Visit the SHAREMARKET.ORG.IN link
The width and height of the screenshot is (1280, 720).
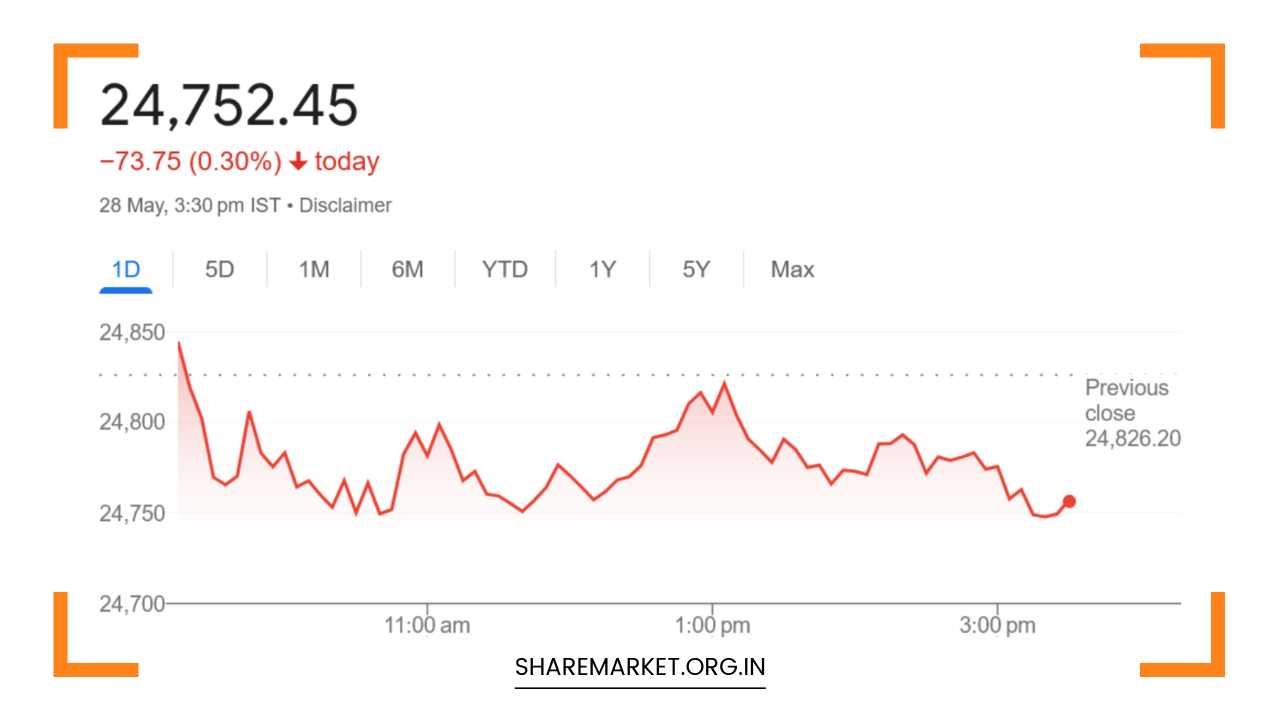click(639, 666)
